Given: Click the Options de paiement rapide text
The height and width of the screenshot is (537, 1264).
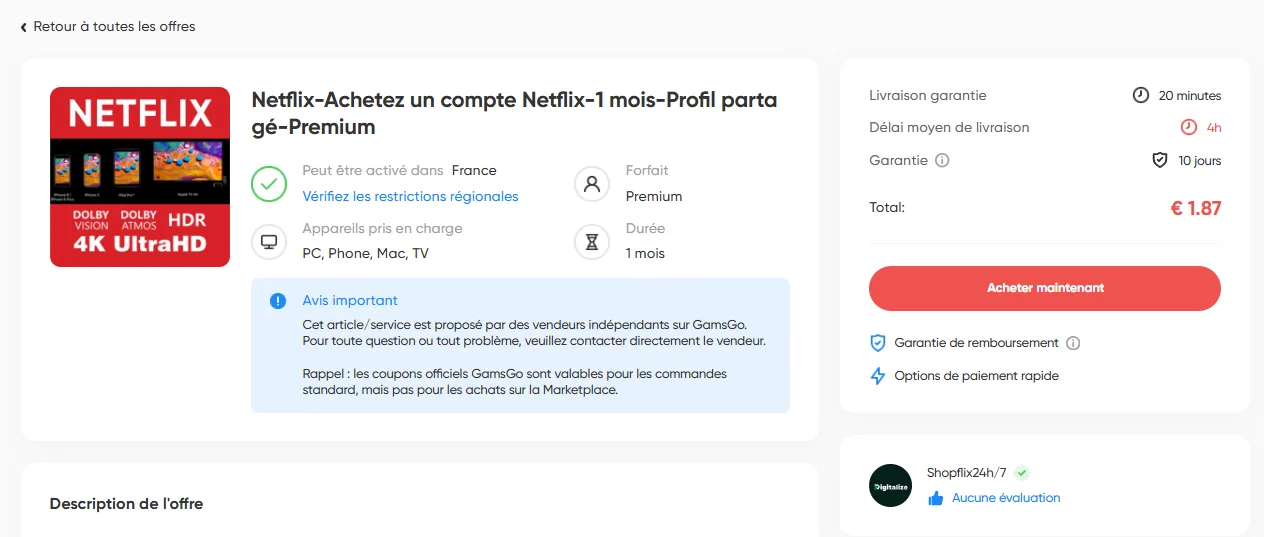Looking at the screenshot, I should [x=977, y=376].
